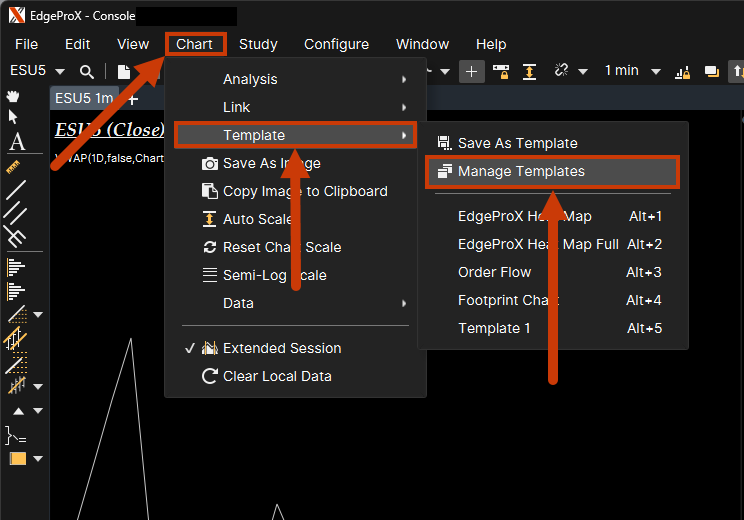Select the pitchfork drawing tool
This screenshot has width=744, height=520.
[15, 236]
